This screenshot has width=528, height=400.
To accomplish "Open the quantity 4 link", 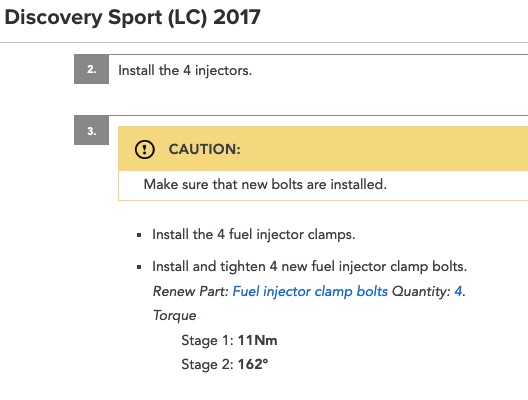I will coord(458,291).
